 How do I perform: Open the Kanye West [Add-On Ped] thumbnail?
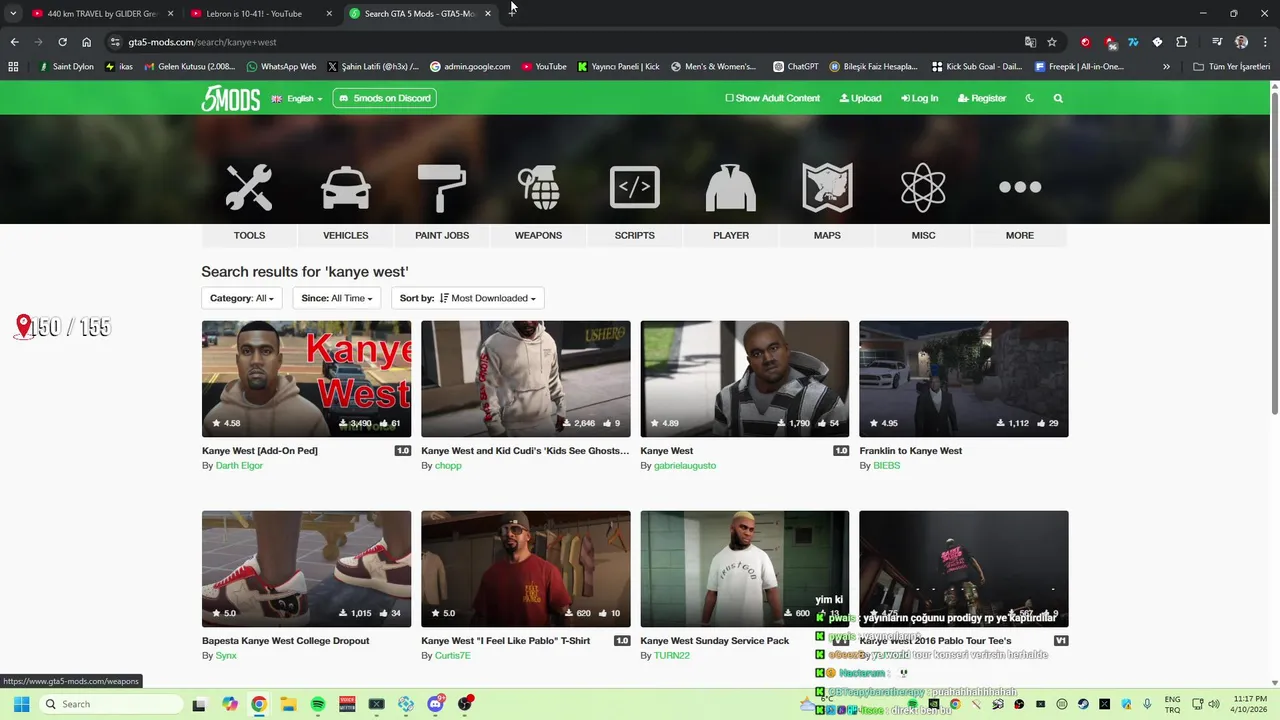point(306,379)
